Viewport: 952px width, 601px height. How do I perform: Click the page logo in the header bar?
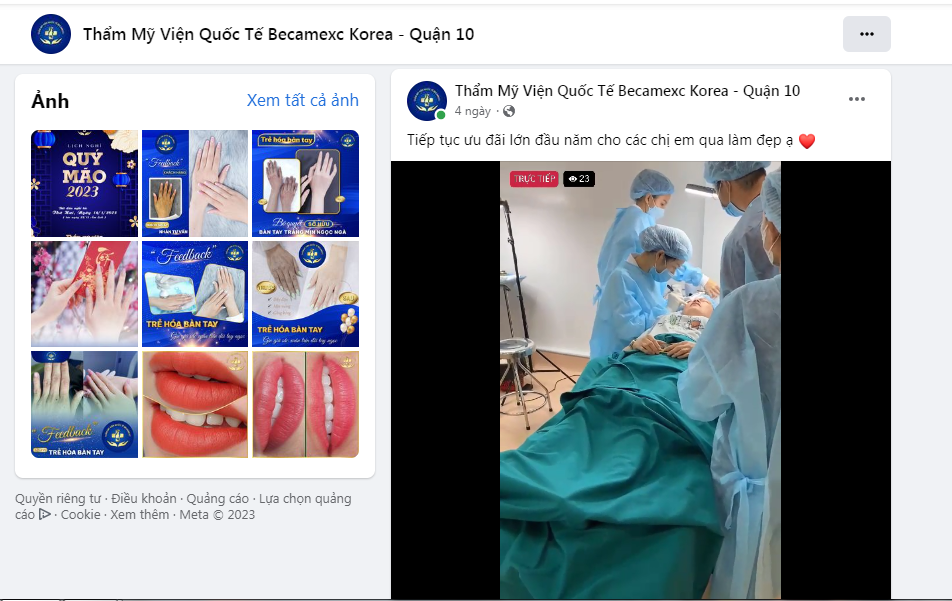pos(51,34)
